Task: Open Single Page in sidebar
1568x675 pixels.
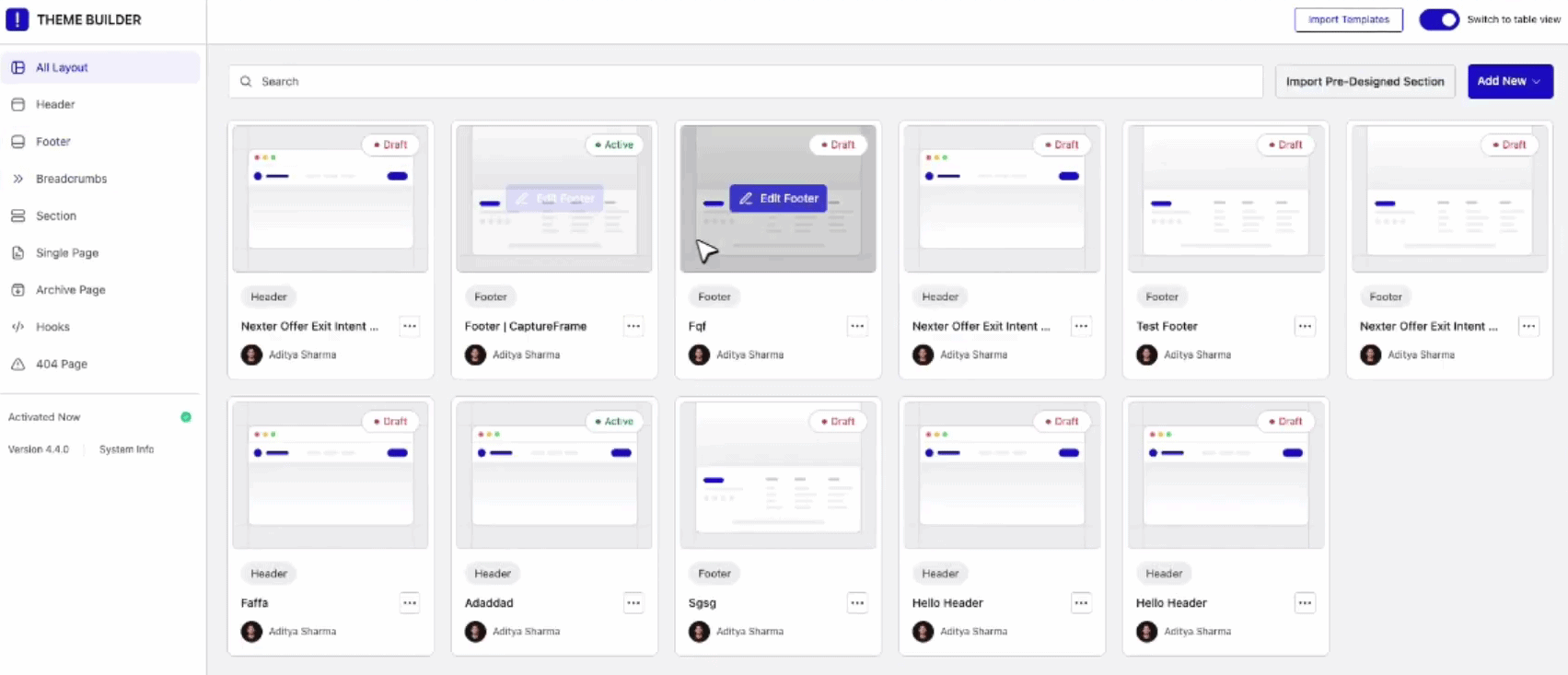Action: click(x=101, y=252)
